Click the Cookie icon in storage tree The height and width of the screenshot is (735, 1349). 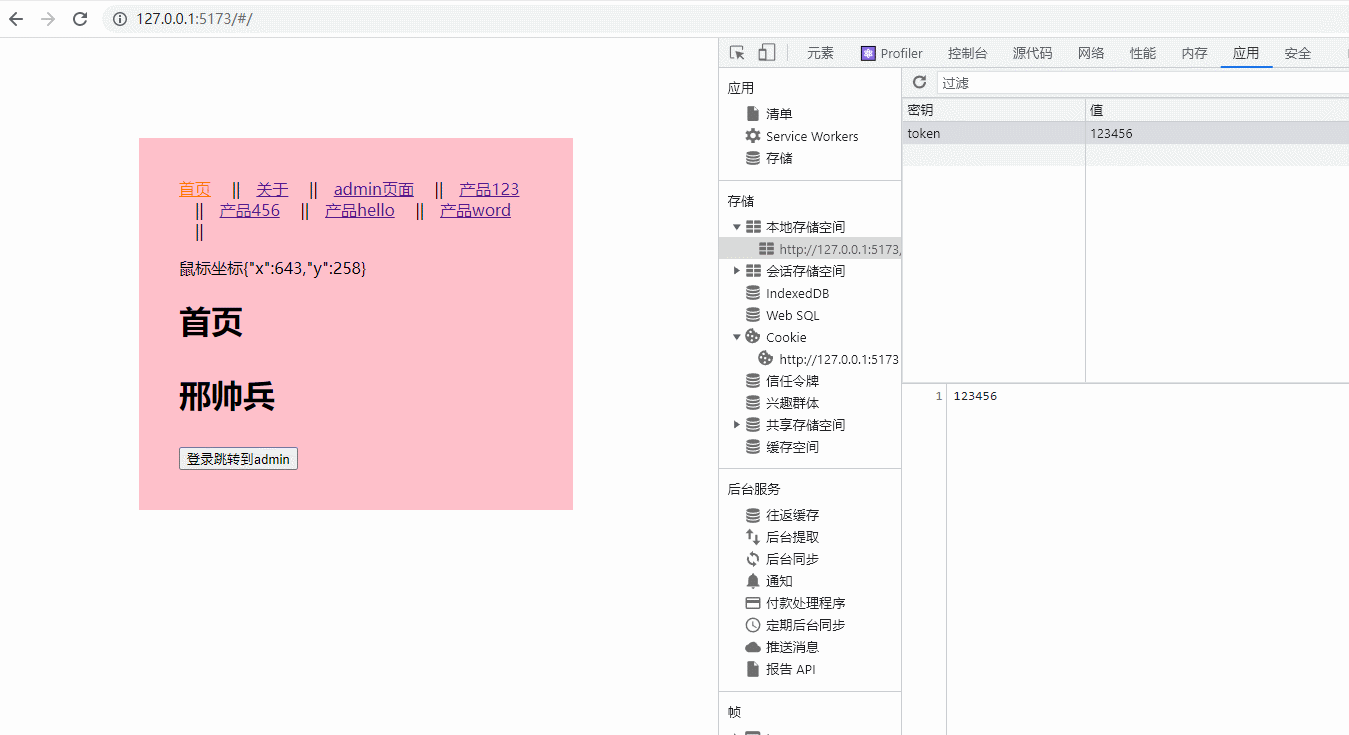point(753,337)
